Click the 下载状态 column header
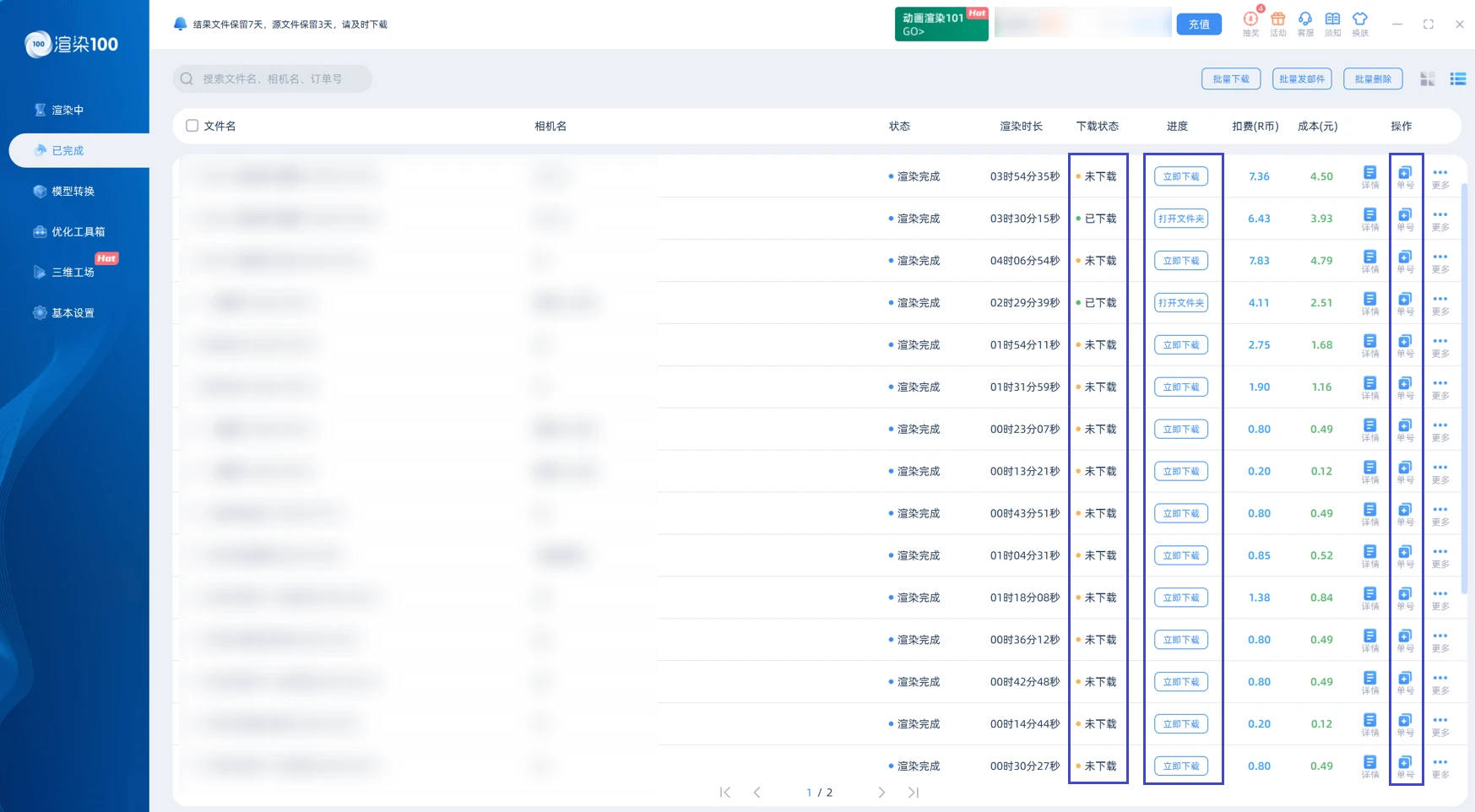Image resolution: width=1475 pixels, height=812 pixels. (1098, 126)
